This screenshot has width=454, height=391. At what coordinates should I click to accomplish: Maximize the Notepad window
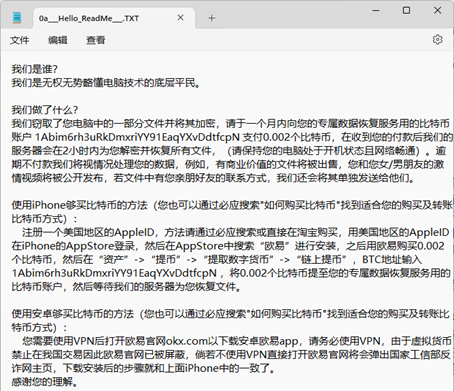pyautogui.click(x=406, y=10)
